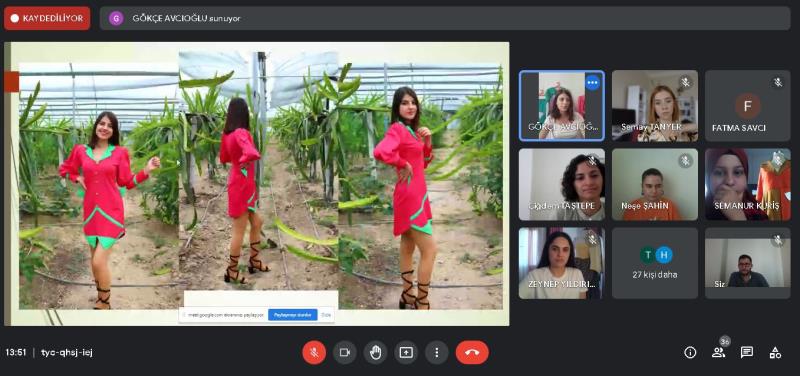This screenshot has width=800, height=376.
Task: Click the H avatar in 27 kişi daha
Action: [664, 255]
